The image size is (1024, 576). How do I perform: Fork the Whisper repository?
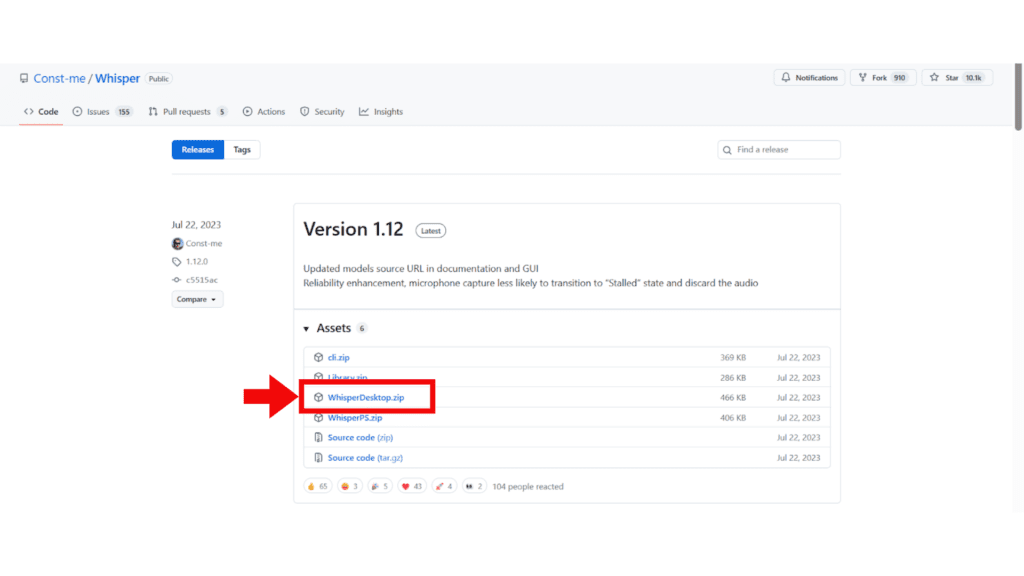point(878,78)
